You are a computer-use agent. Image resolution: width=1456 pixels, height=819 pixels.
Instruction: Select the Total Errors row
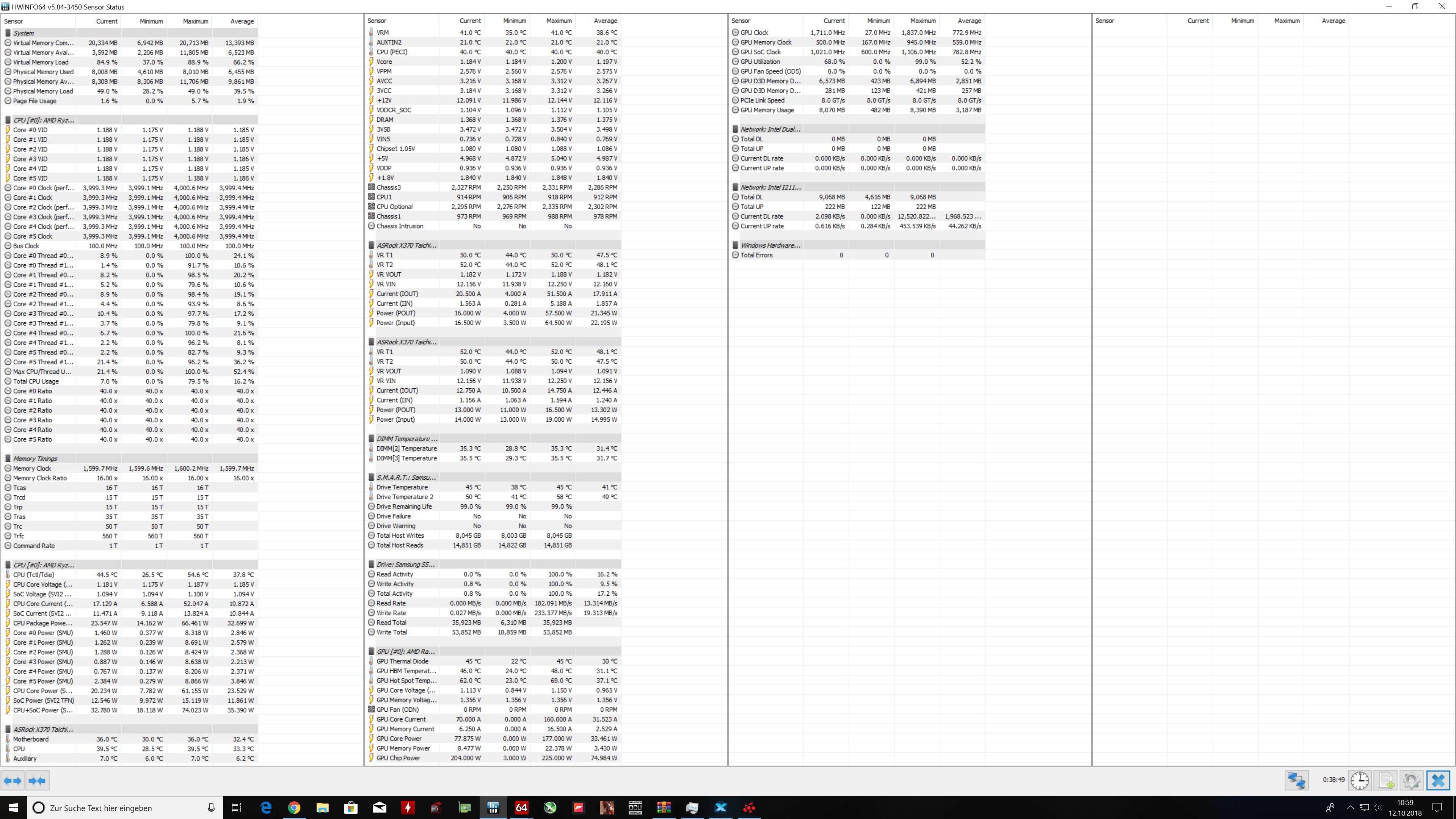857,256
